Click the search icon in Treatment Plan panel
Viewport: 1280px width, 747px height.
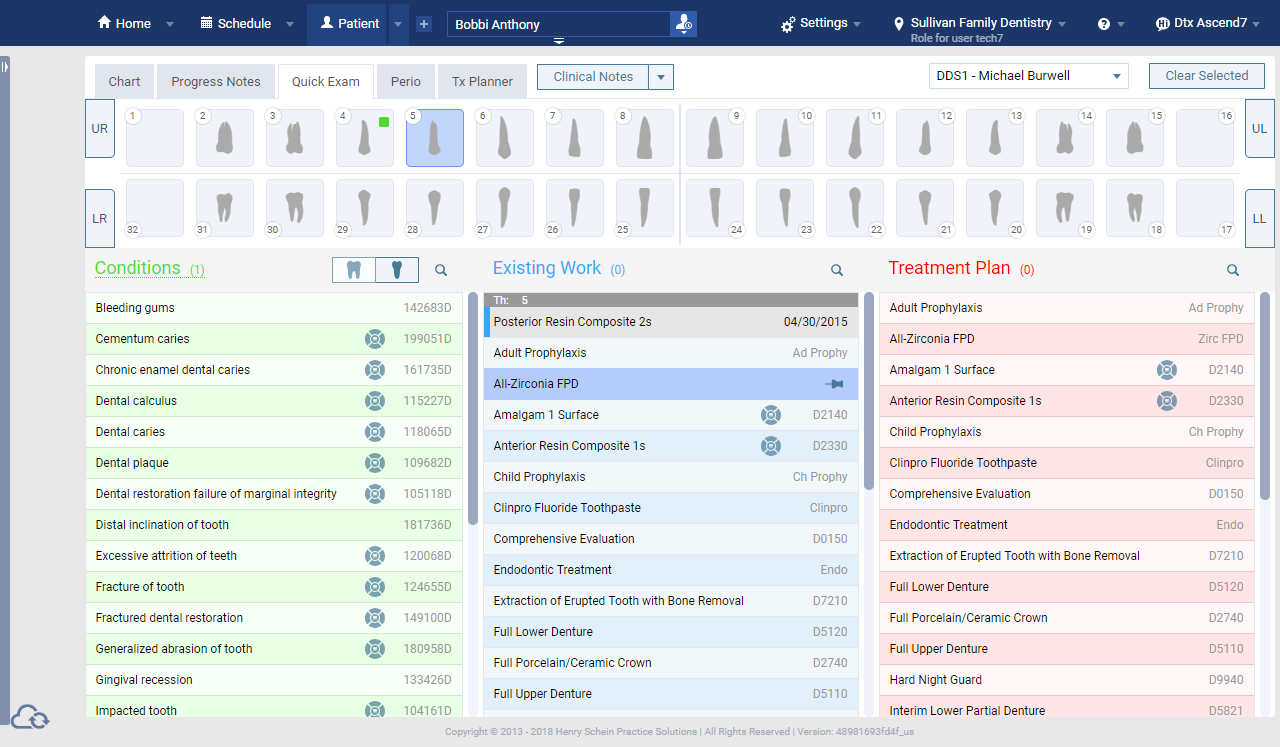pos(1233,270)
